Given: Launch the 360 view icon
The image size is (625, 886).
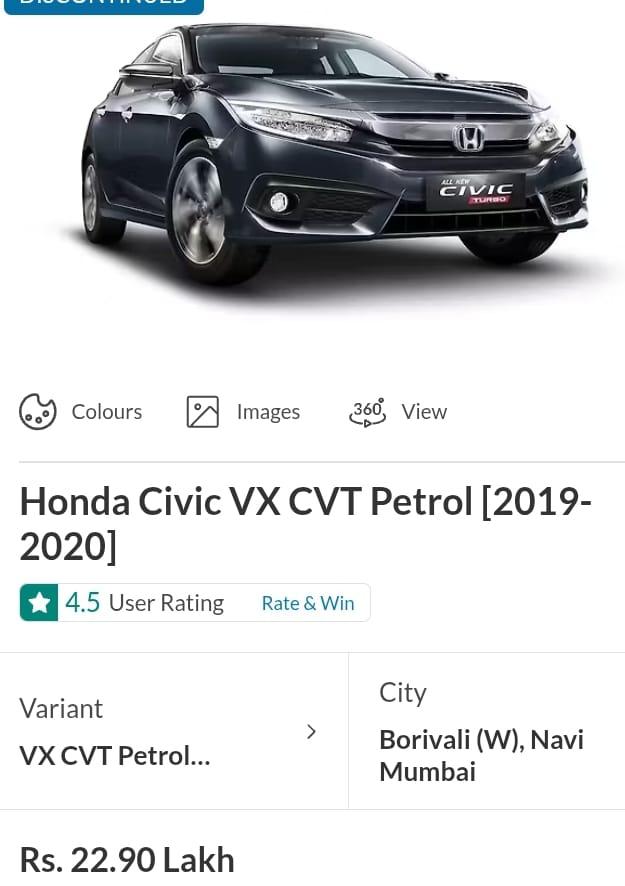Looking at the screenshot, I should 367,411.
